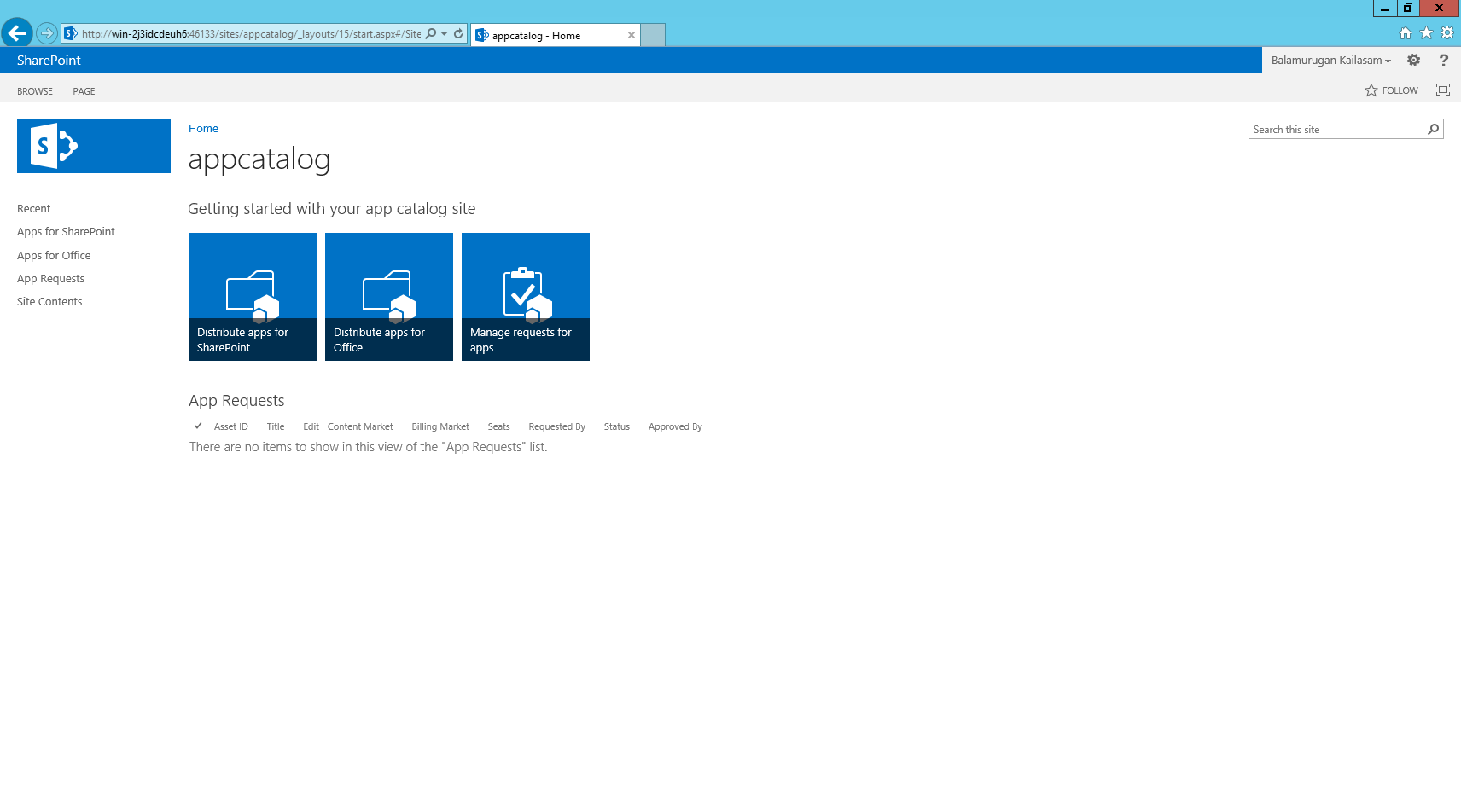Select the appcatalog - Home browser tab
The height and width of the screenshot is (812, 1461).
point(555,35)
